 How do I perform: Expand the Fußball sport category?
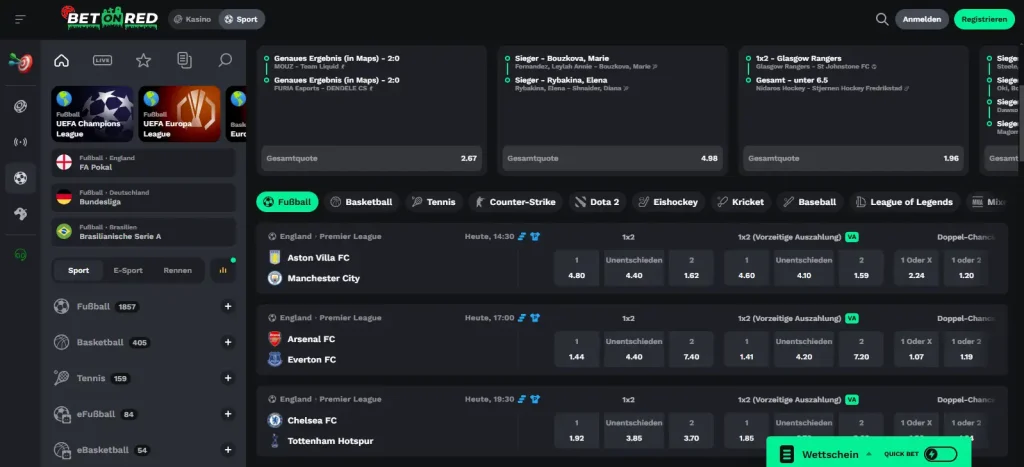(228, 306)
